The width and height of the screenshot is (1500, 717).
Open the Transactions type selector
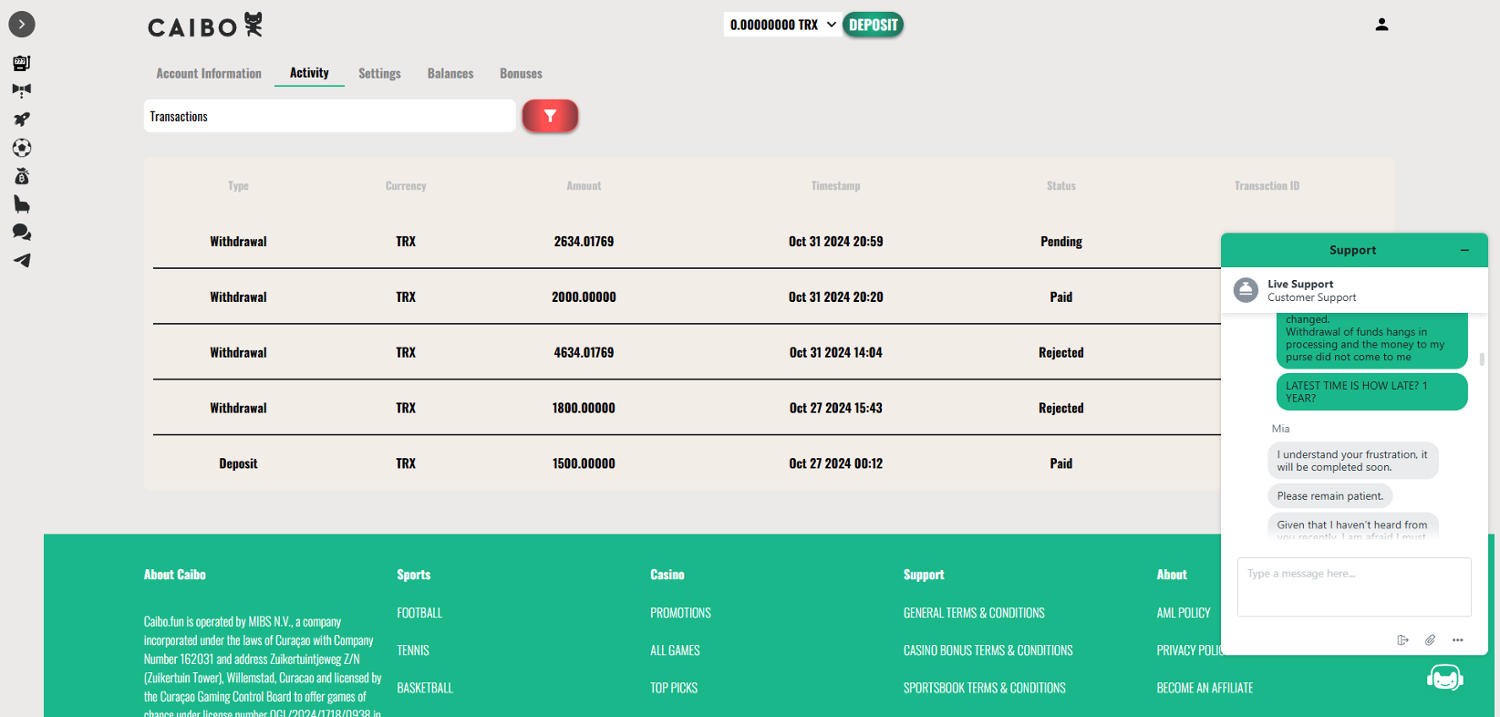pyautogui.click(x=329, y=116)
